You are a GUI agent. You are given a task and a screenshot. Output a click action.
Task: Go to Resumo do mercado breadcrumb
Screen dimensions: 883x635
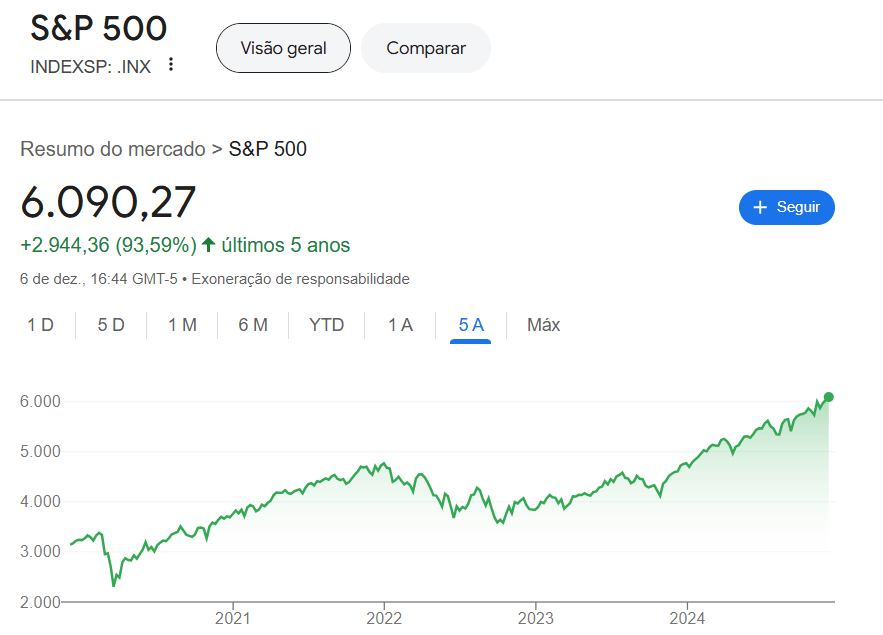pyautogui.click(x=112, y=150)
